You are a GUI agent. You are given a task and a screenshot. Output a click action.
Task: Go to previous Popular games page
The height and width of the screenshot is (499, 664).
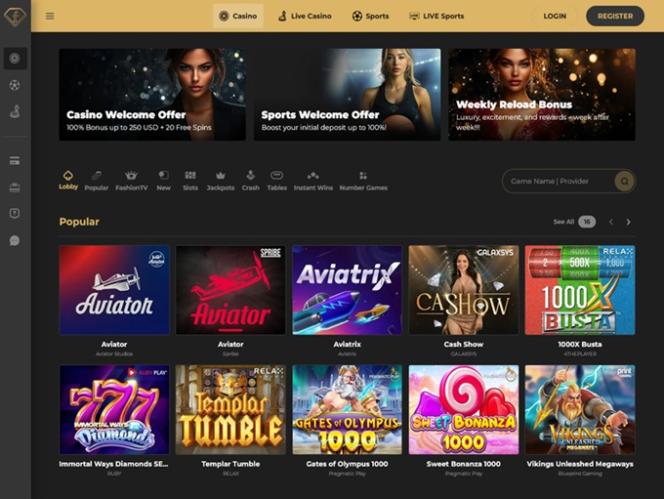pyautogui.click(x=611, y=222)
